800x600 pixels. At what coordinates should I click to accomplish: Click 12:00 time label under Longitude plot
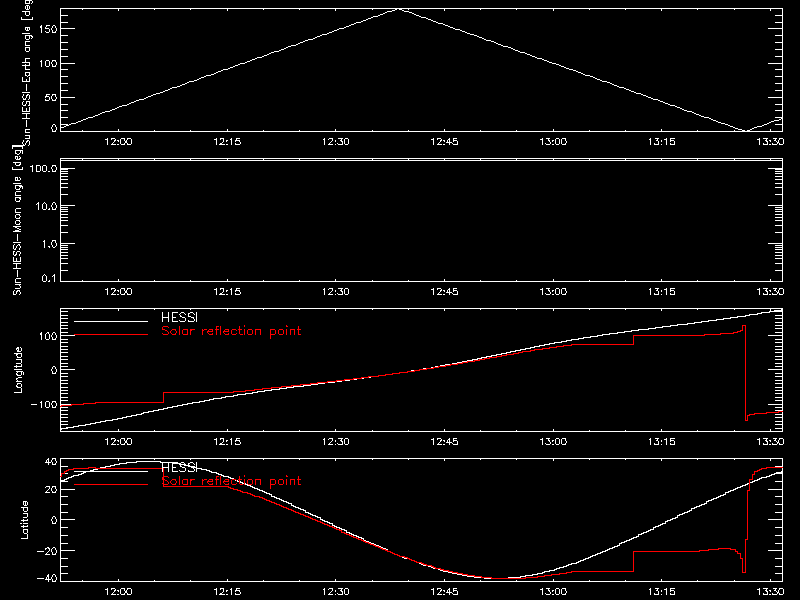pyautogui.click(x=118, y=441)
